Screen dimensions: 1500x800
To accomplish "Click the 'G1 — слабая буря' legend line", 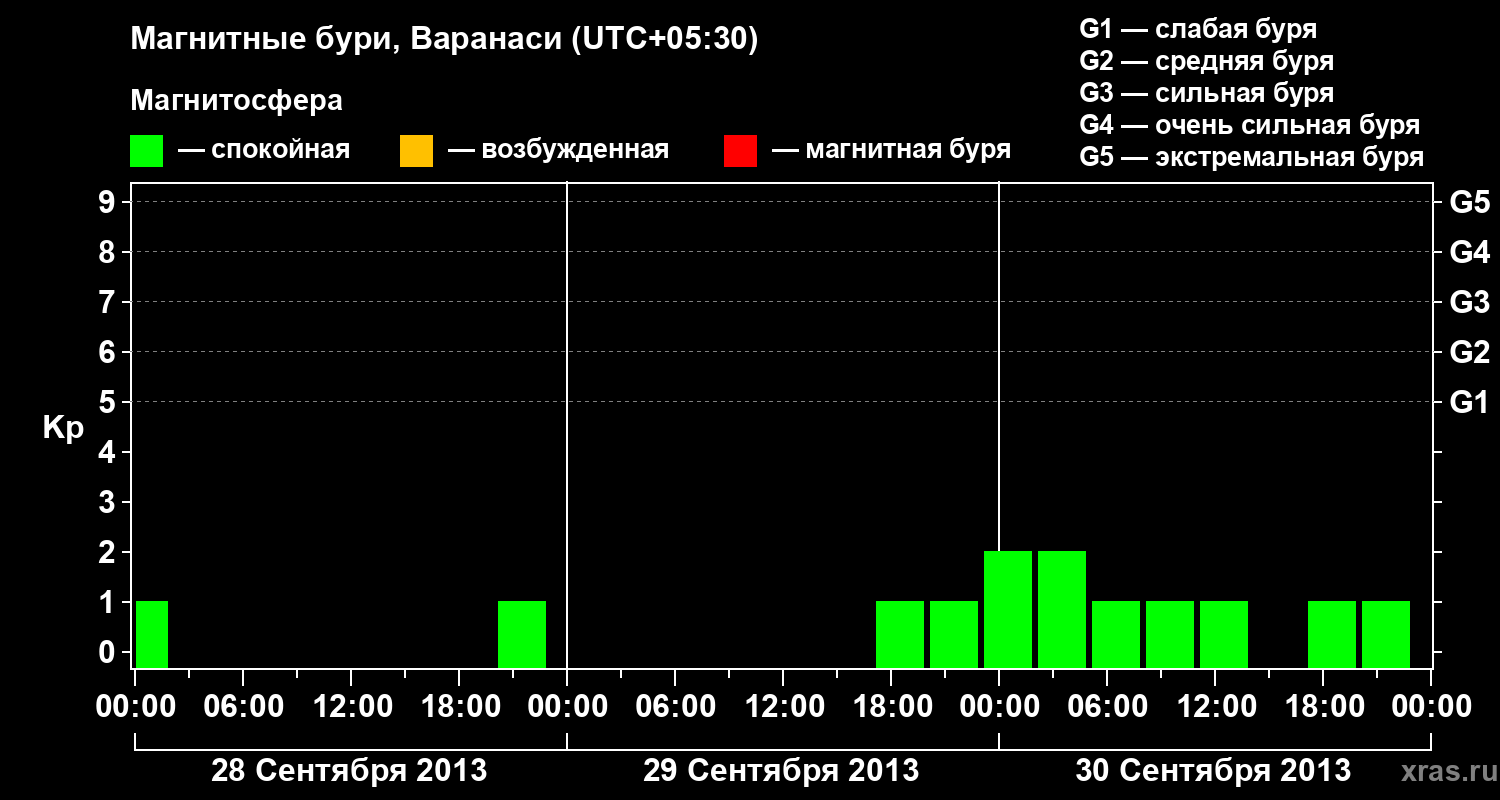I will 1198,29.
